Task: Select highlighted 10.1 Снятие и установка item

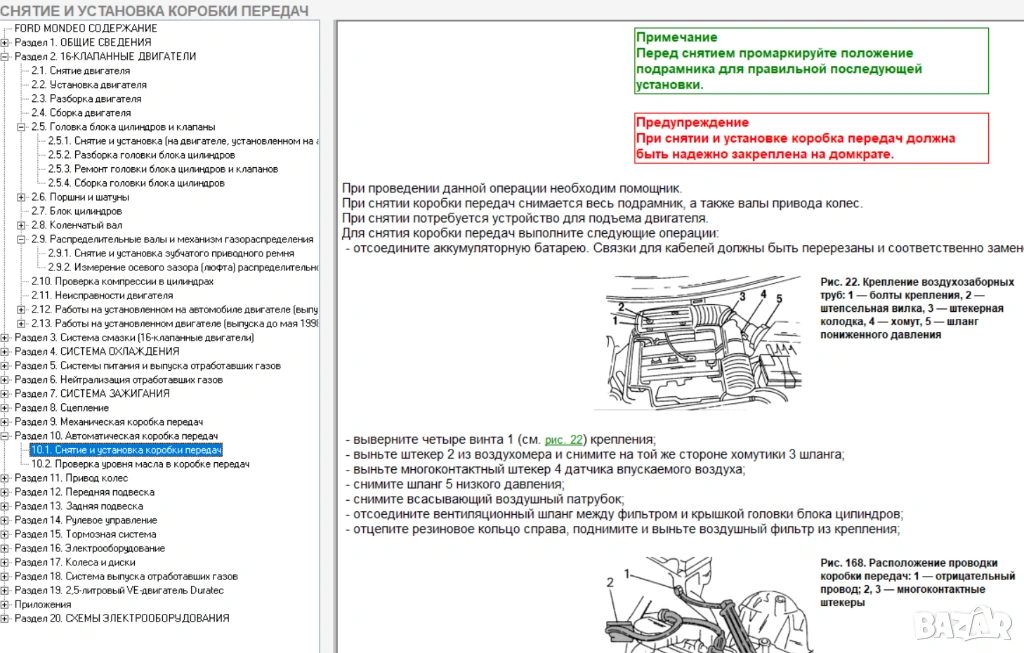Action: pyautogui.click(x=126, y=451)
